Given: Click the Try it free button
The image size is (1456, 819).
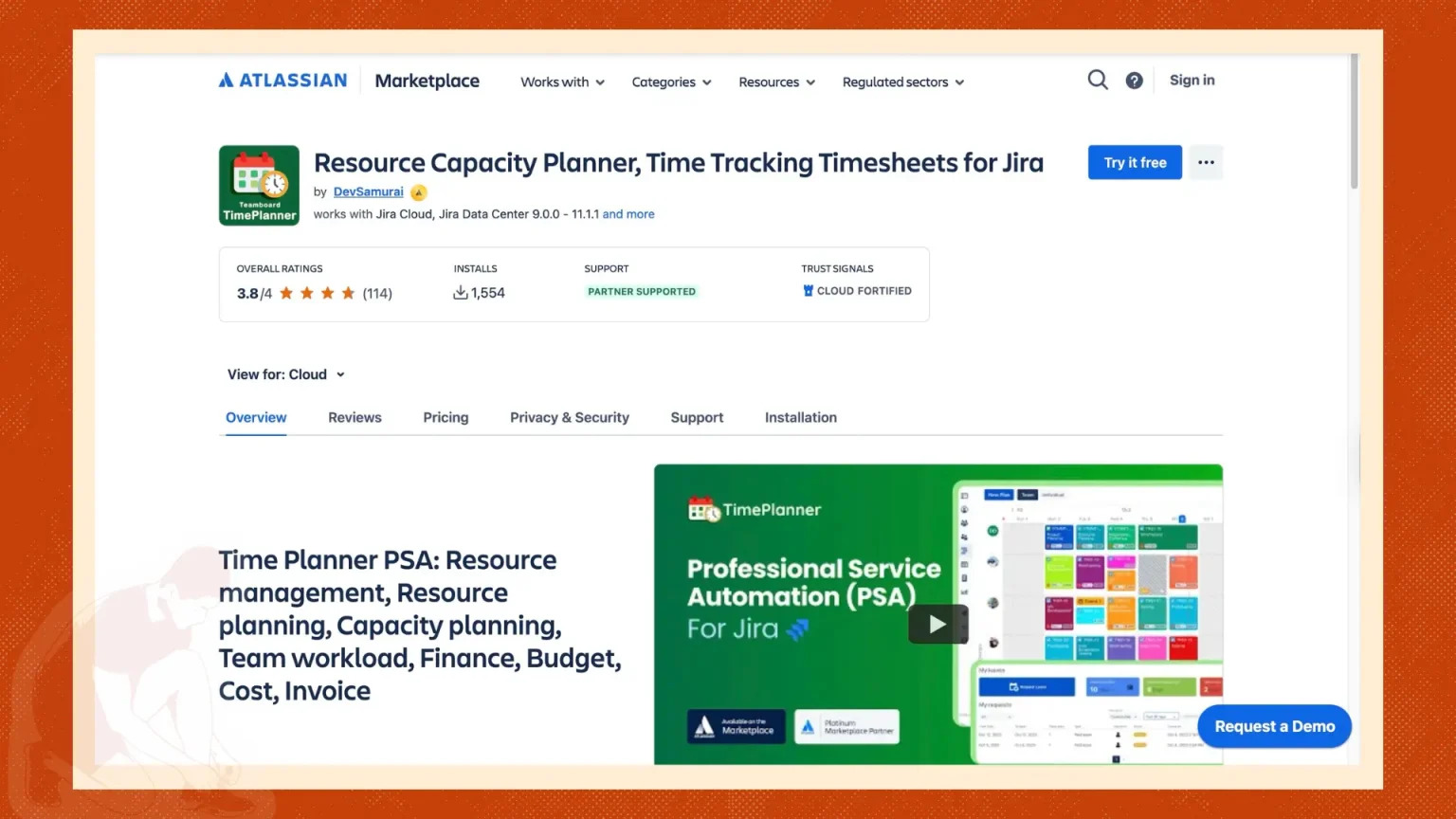Looking at the screenshot, I should pos(1135,162).
